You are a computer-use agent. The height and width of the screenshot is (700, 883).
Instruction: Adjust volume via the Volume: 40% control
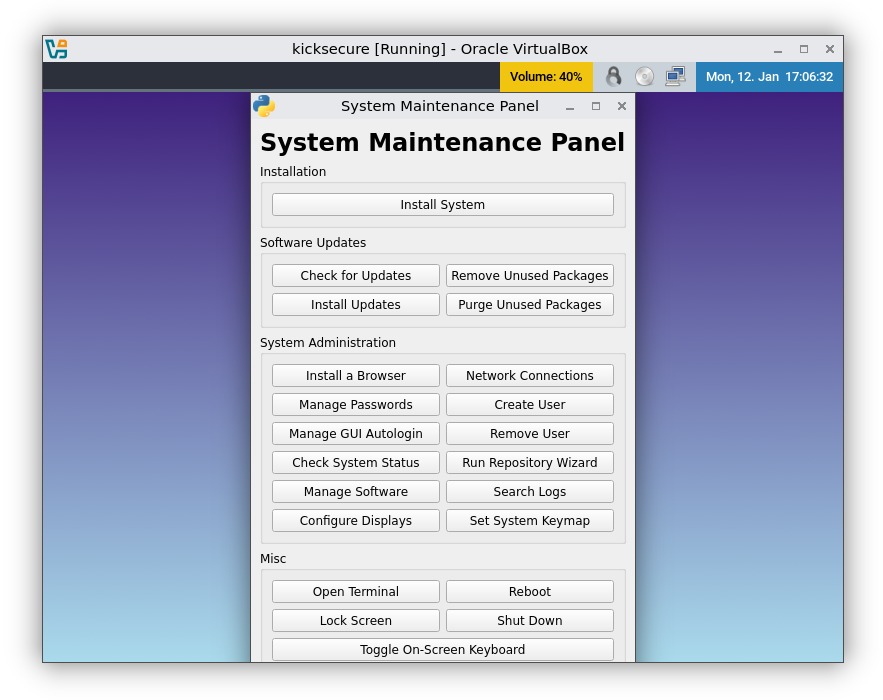click(x=546, y=76)
